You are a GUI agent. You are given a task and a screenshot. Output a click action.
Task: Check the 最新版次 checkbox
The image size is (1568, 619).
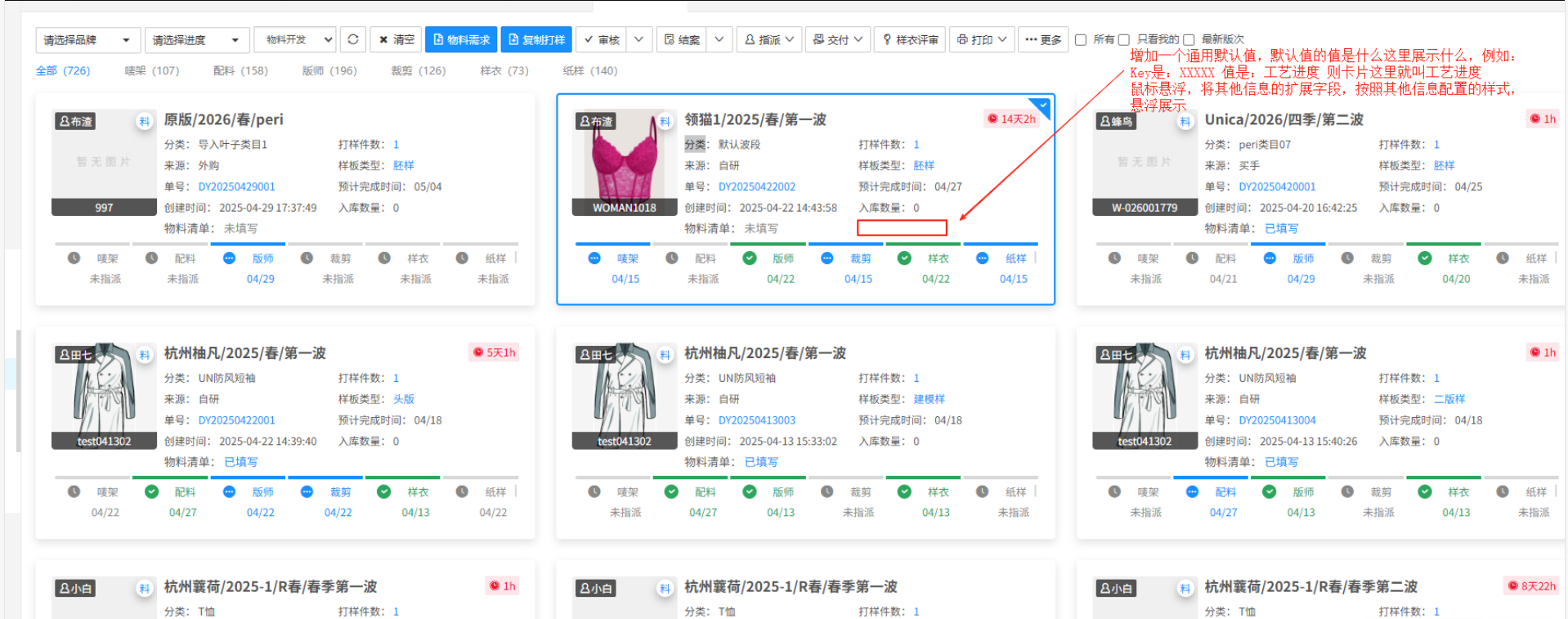[x=1189, y=39]
